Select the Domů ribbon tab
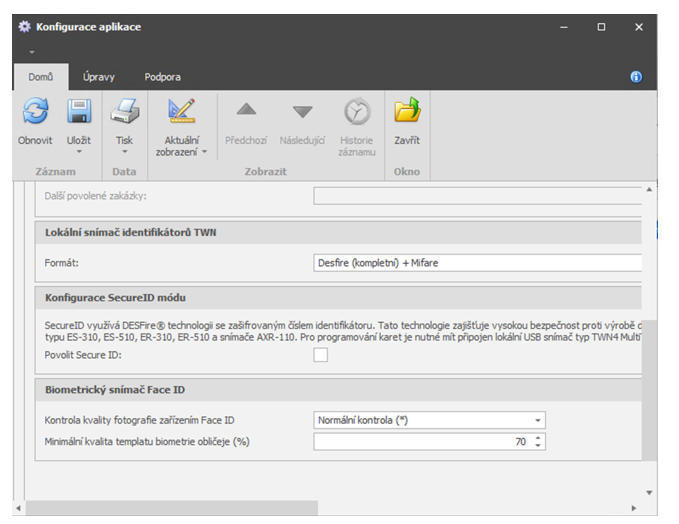This screenshot has height=524, width=679. click(x=41, y=77)
